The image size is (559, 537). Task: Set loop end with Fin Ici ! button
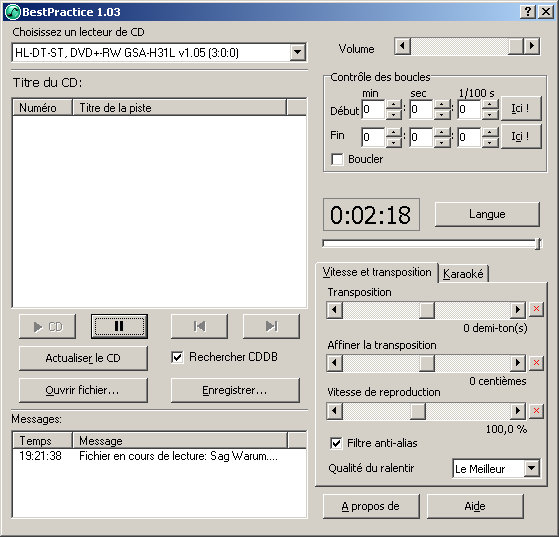click(521, 136)
